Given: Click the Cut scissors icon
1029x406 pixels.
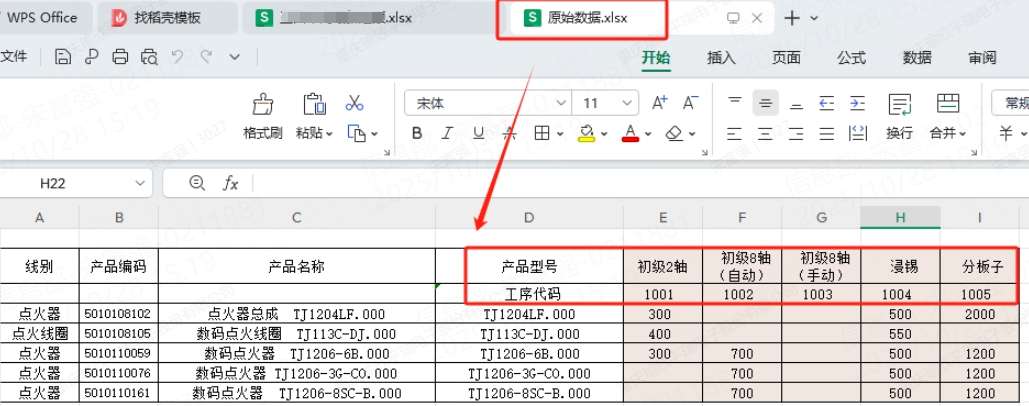Looking at the screenshot, I should point(354,103).
